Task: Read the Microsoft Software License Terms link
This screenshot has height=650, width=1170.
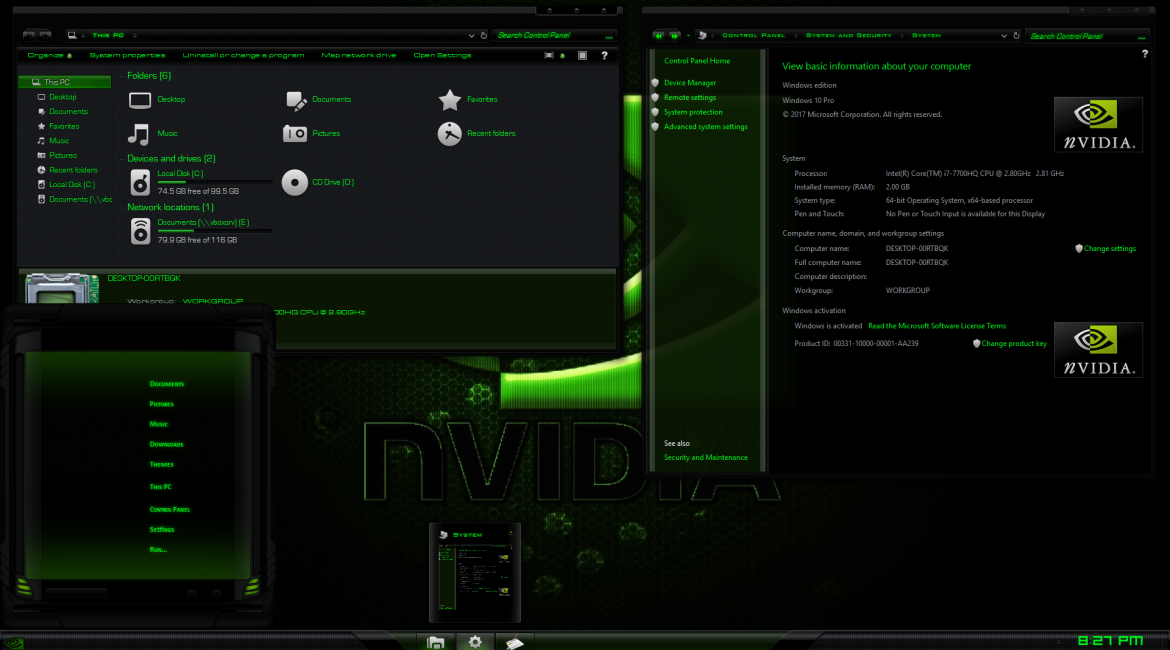Action: tap(937, 326)
